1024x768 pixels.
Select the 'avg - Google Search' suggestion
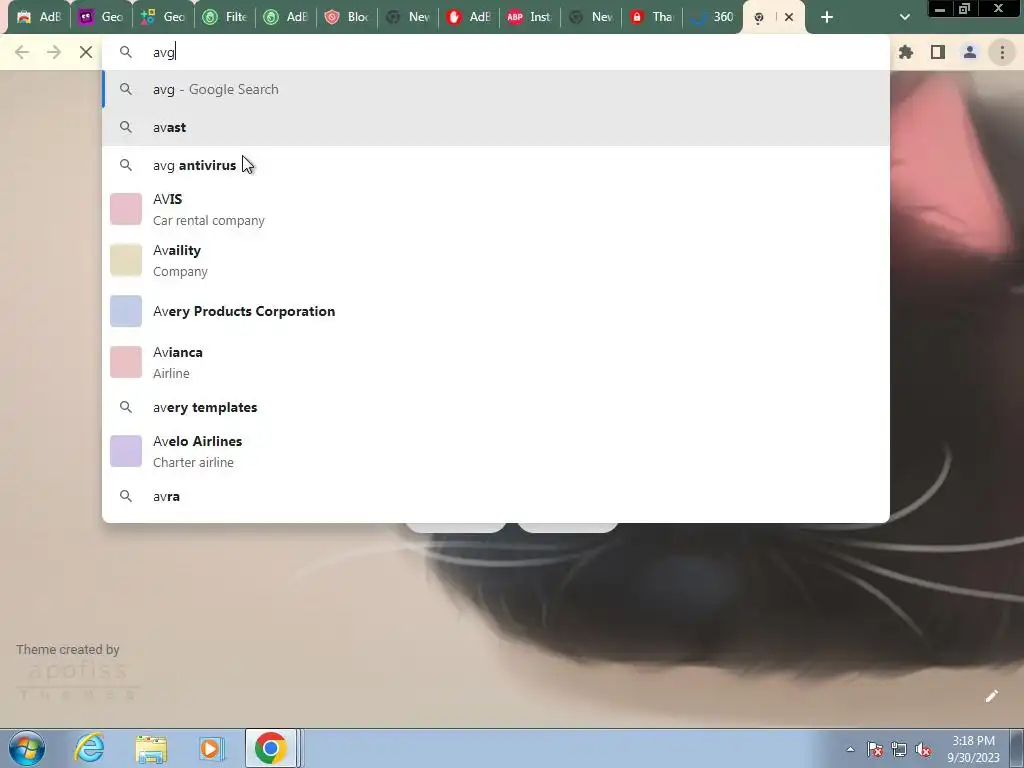[496, 89]
